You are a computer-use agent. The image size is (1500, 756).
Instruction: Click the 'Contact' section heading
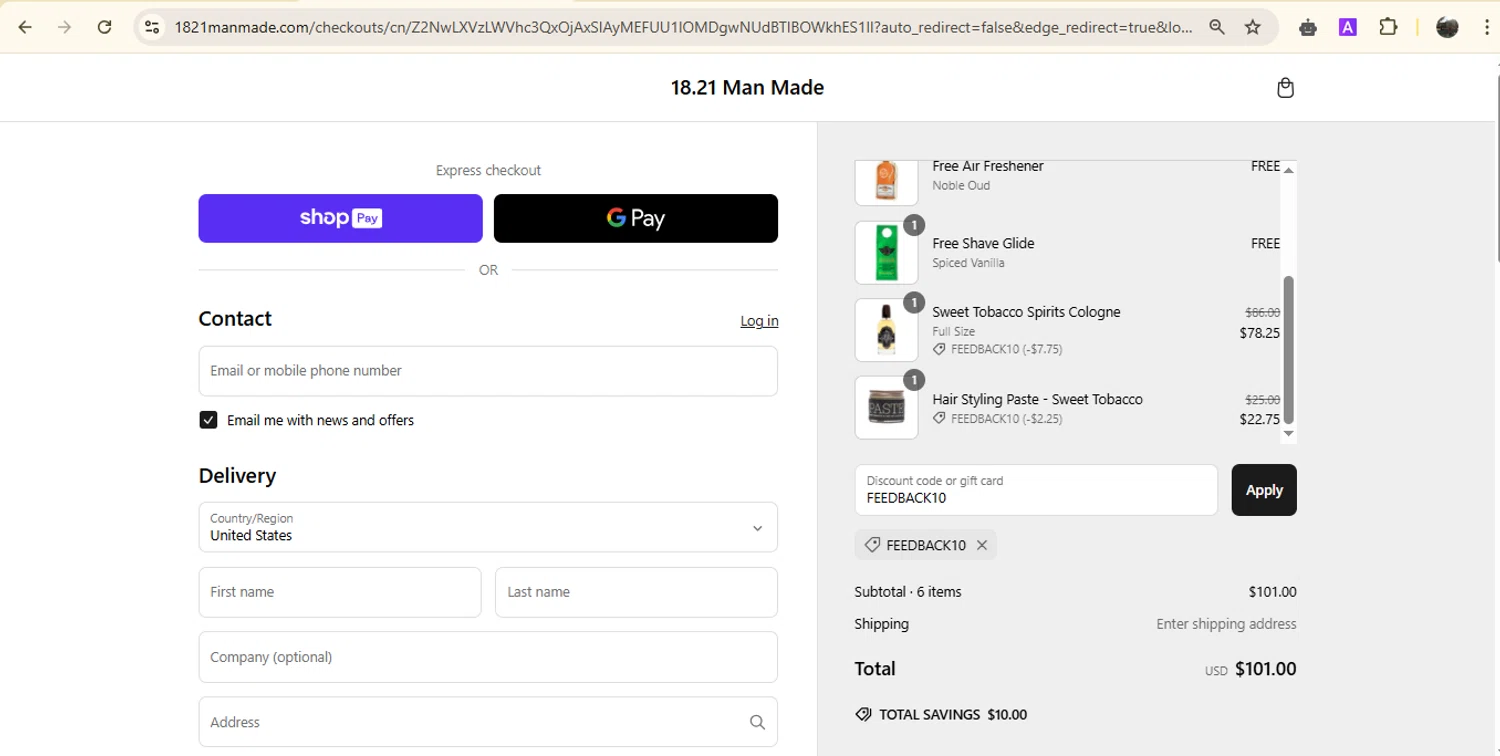pos(235,319)
